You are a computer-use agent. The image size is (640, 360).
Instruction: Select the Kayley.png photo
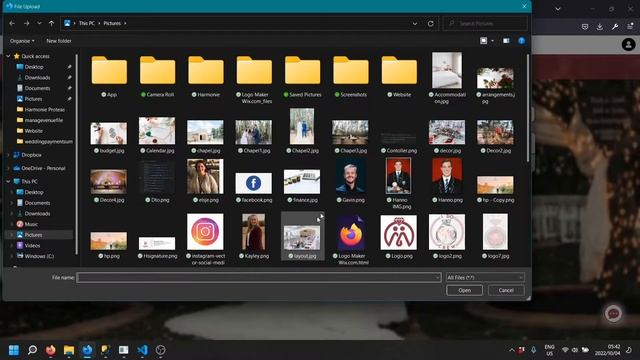click(253, 232)
